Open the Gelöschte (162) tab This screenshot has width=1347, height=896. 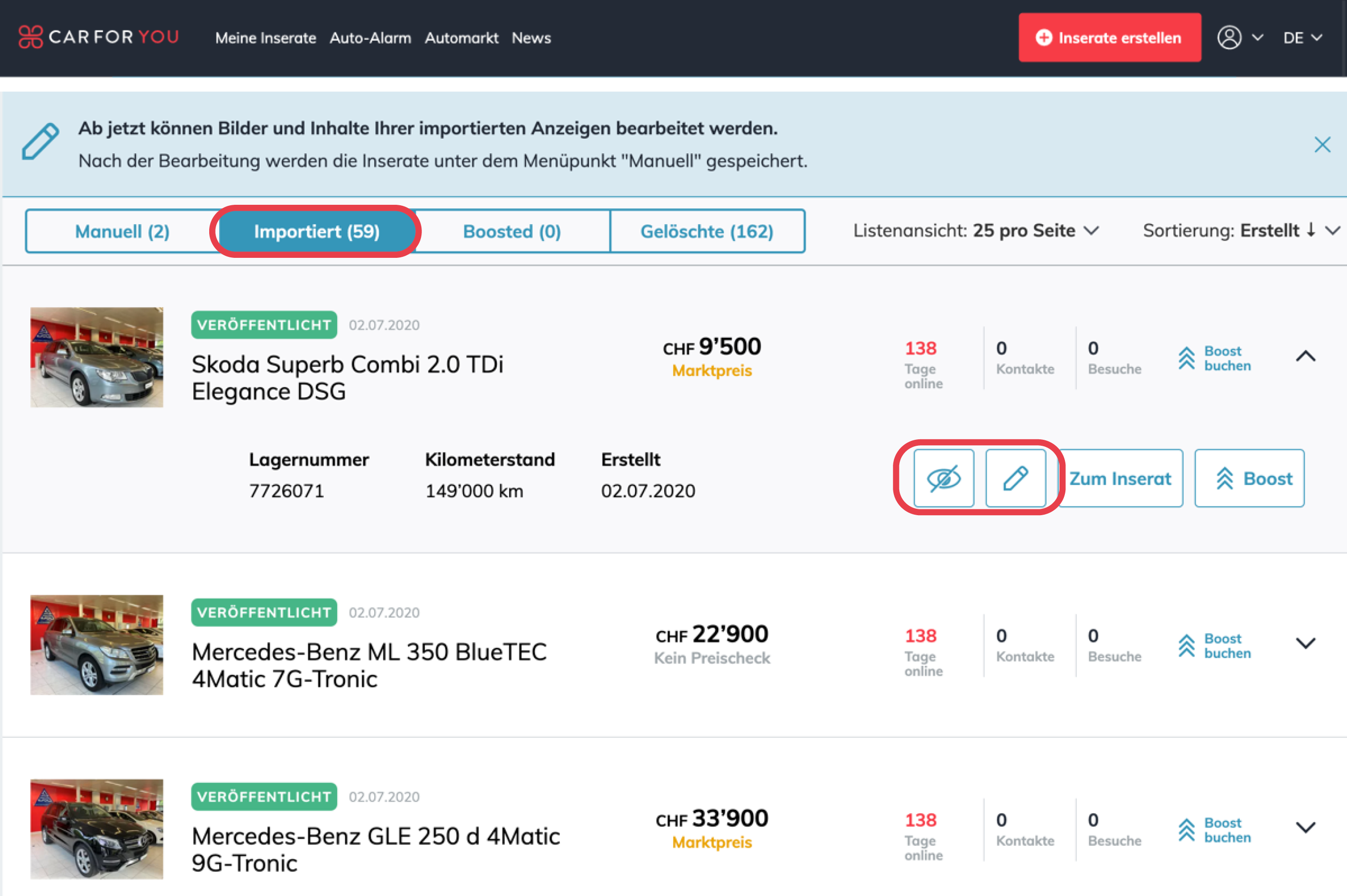pyautogui.click(x=707, y=232)
